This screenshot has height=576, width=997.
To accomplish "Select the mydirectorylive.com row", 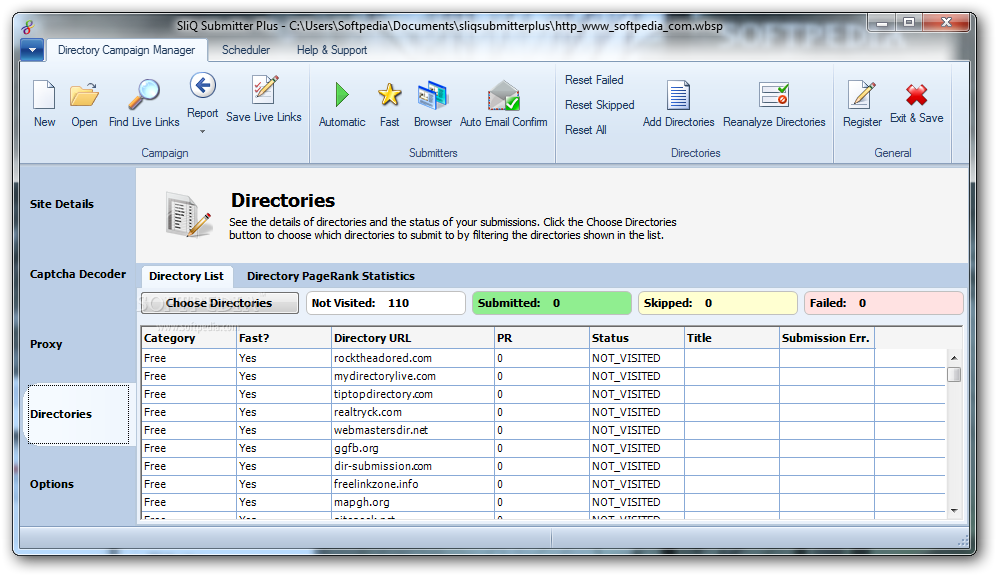I will click(544, 376).
